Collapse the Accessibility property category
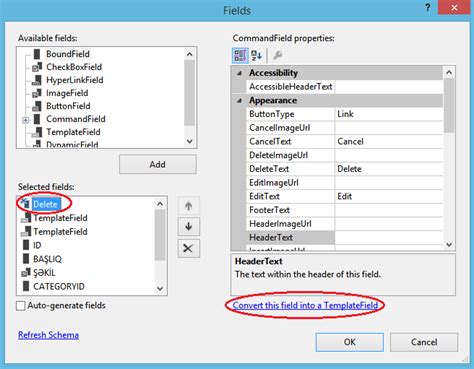 point(239,73)
